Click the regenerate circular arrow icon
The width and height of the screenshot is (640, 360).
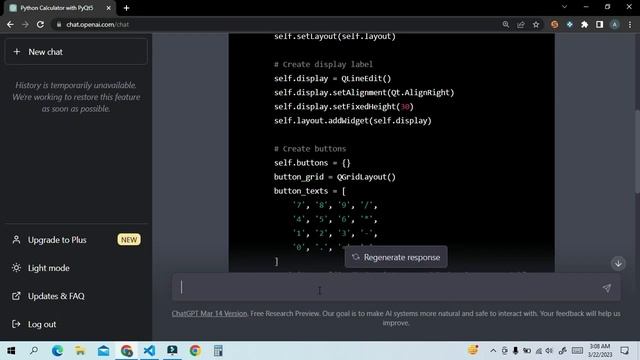point(356,257)
